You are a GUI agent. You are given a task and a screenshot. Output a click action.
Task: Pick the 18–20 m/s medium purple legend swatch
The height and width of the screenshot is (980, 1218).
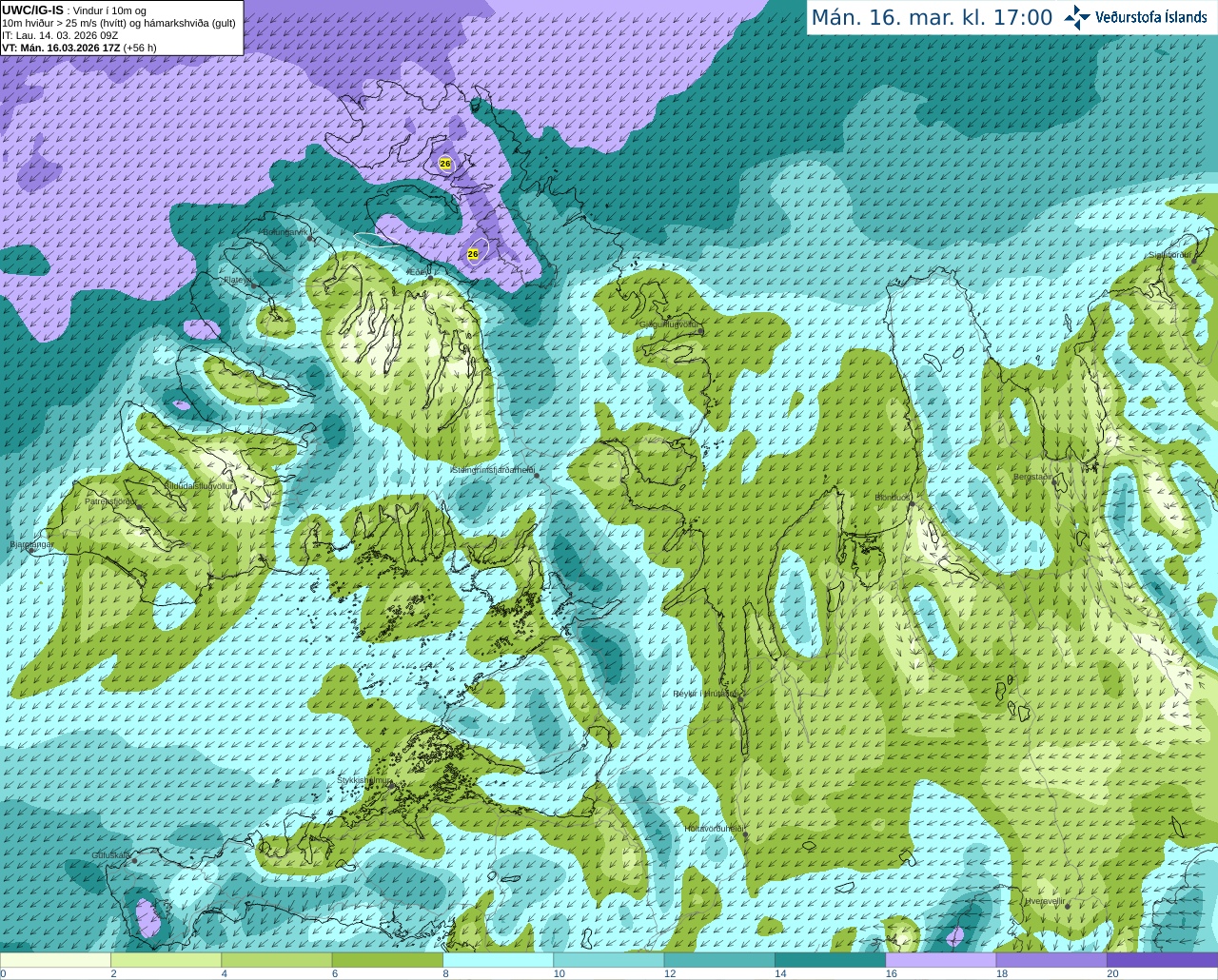coord(1051,960)
